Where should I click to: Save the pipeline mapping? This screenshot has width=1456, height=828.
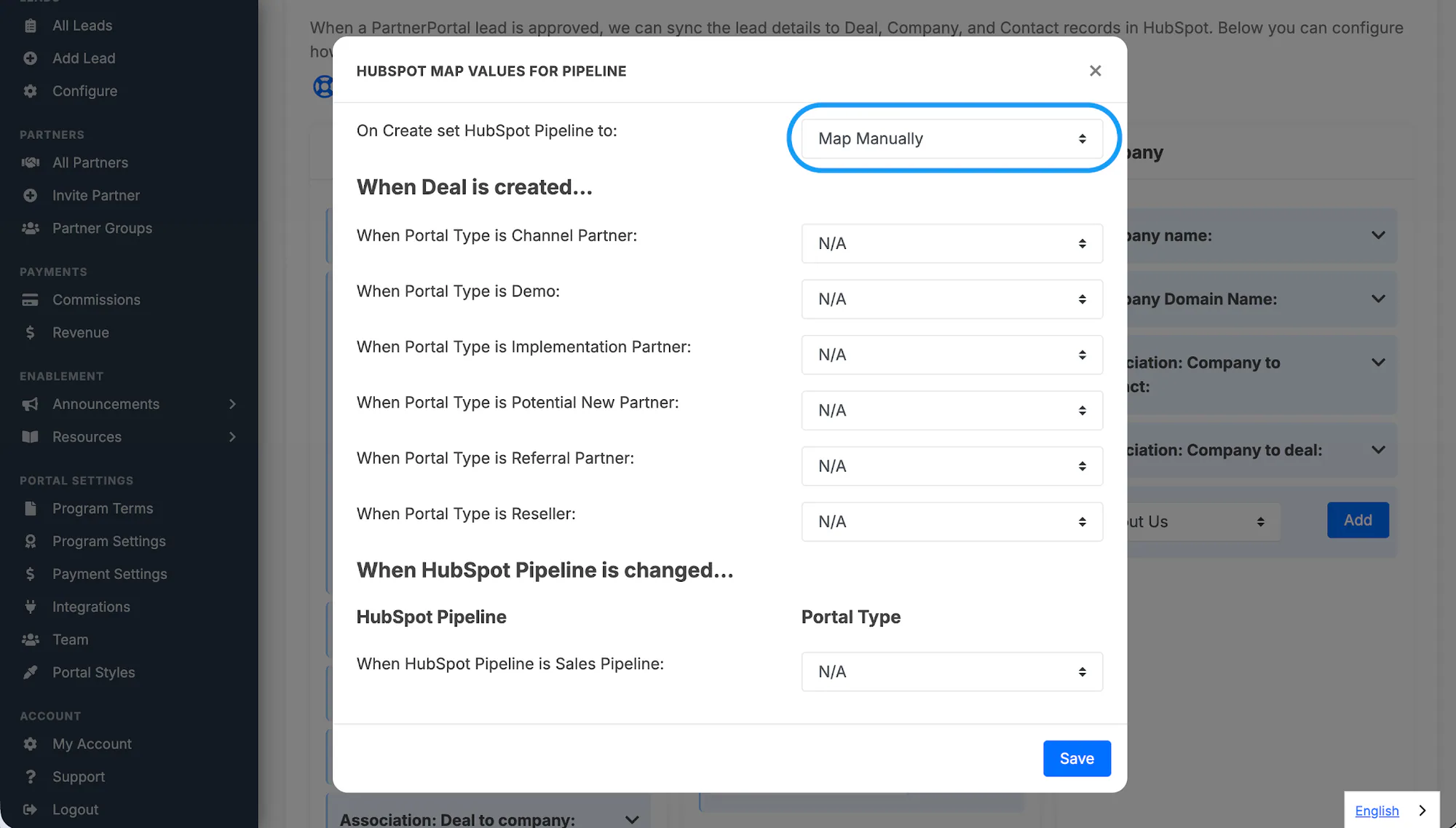tap(1077, 758)
